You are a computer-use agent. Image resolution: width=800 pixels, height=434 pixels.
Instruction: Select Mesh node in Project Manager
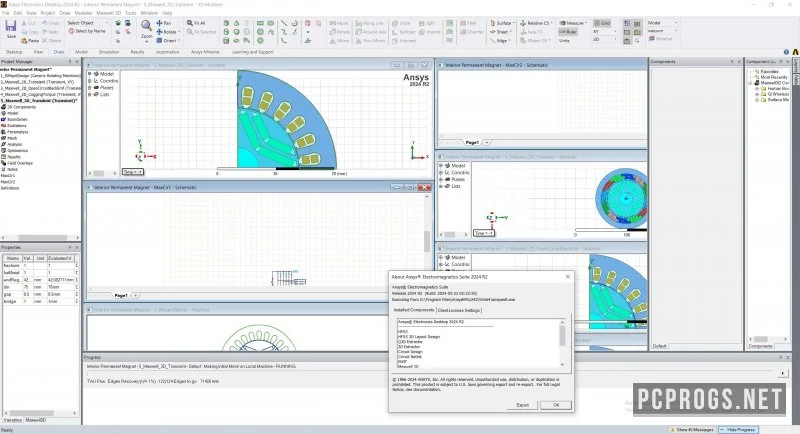coord(9,138)
